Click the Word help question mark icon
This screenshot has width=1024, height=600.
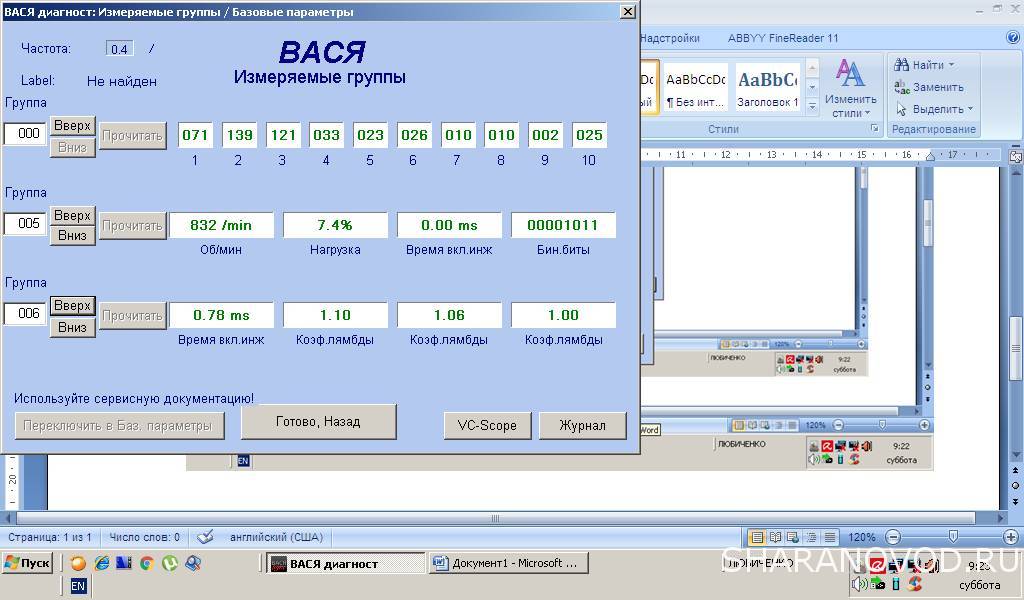[x=1012, y=38]
